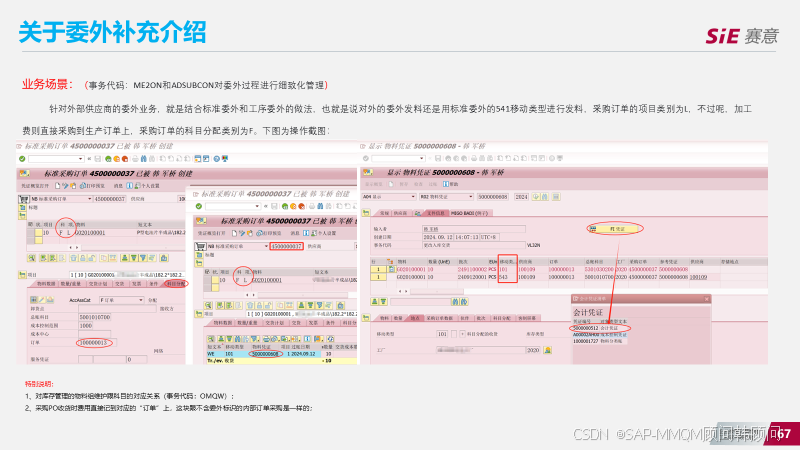Screen dimensions: 800x450
Task: Click green Back icon in back purchase order toolbar
Action: pos(108,159)
